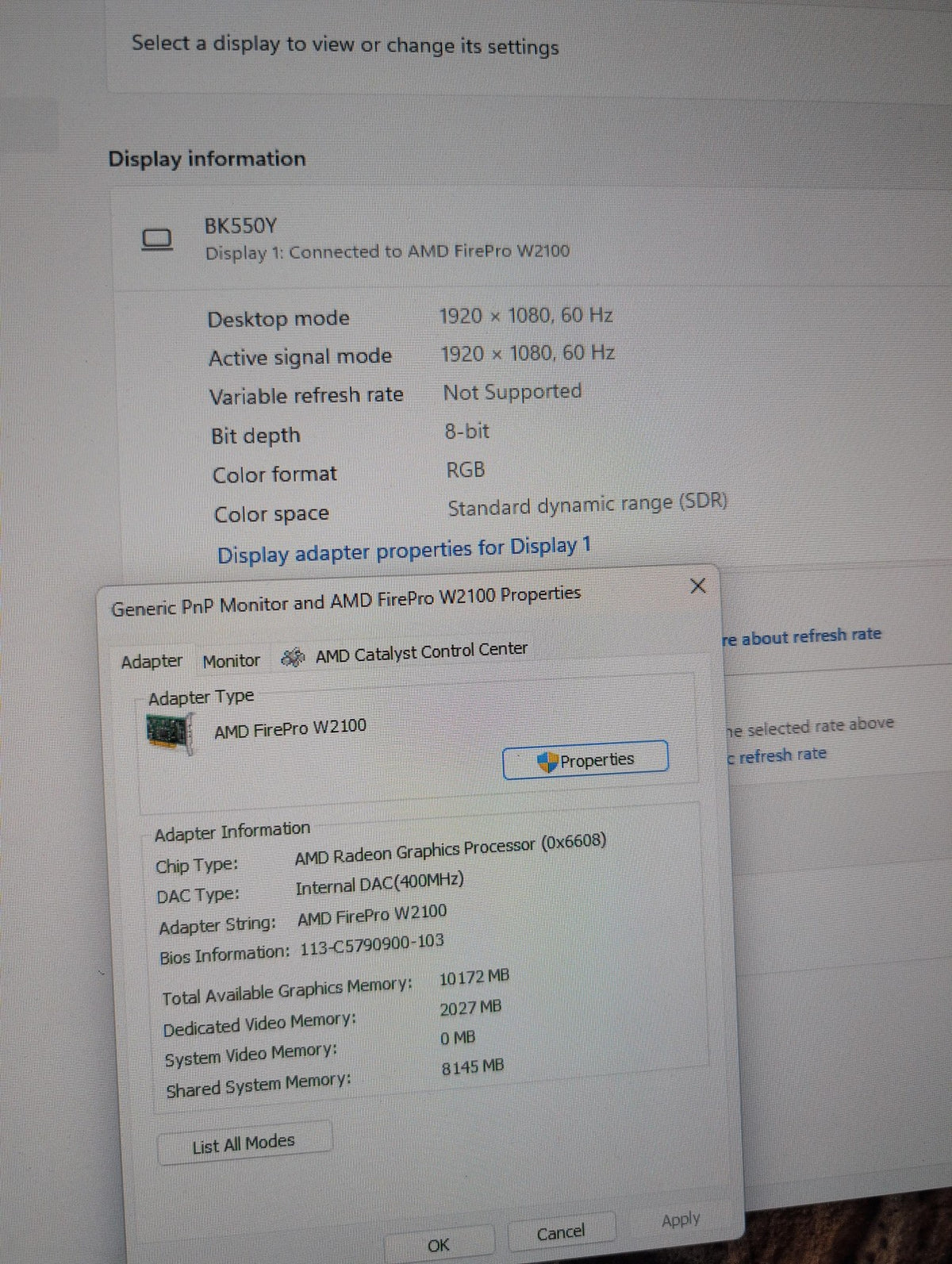The image size is (952, 1264).
Task: Open the AMD Catalyst Control Center tab
Action: coord(421,651)
